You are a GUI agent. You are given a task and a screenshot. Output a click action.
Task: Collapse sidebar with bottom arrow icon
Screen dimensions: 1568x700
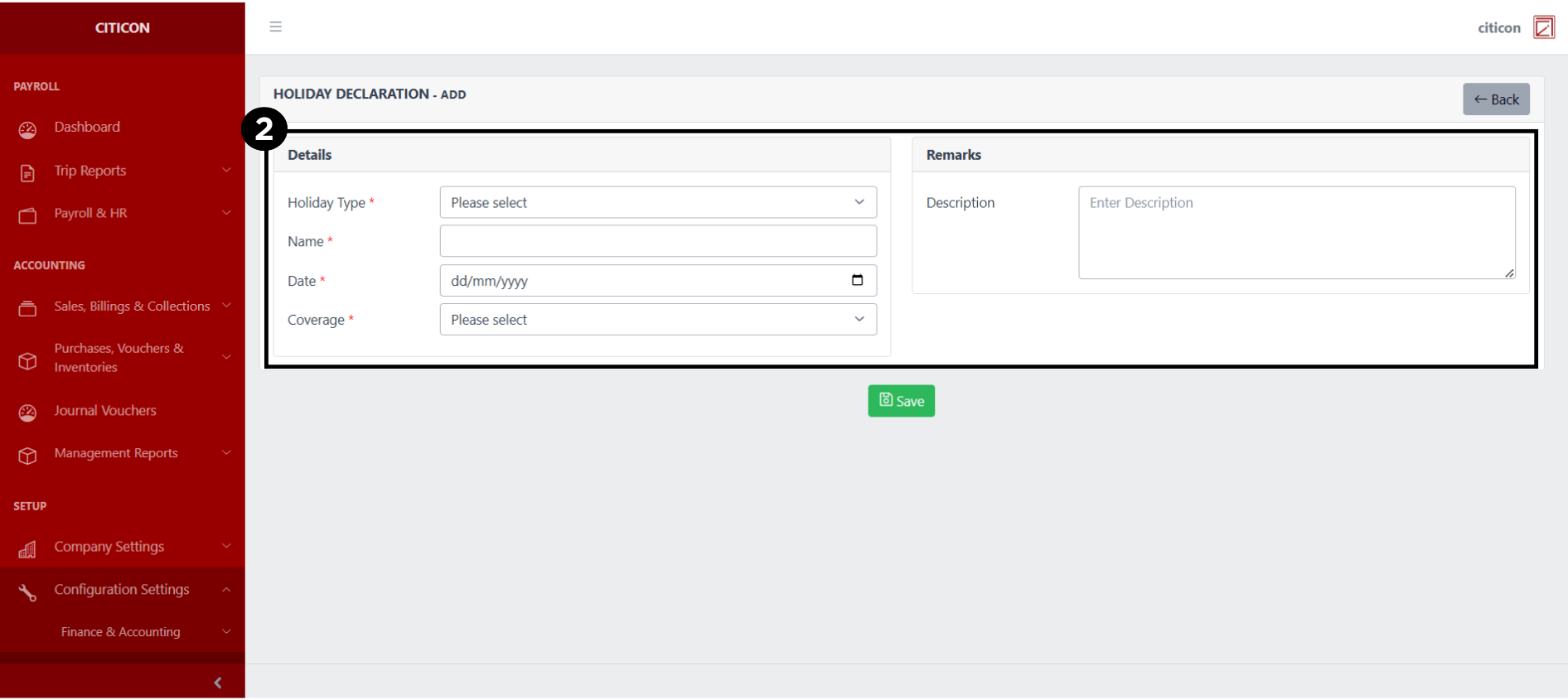(x=217, y=683)
